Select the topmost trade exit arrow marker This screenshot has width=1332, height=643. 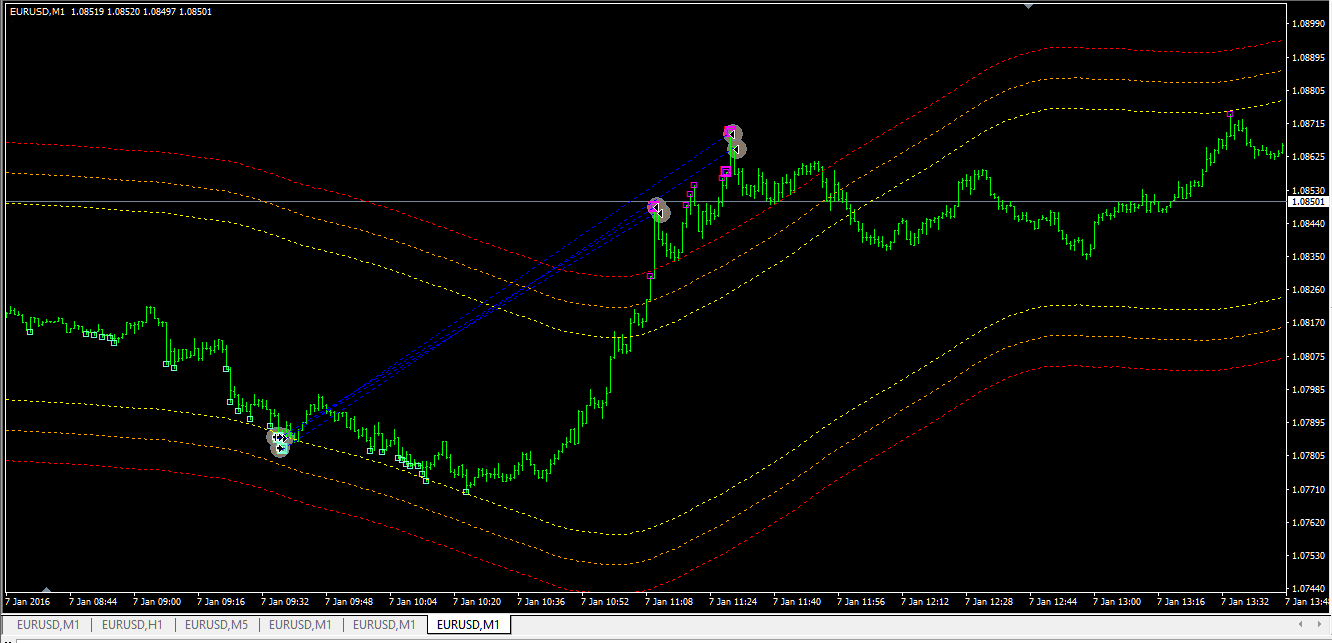coord(732,133)
